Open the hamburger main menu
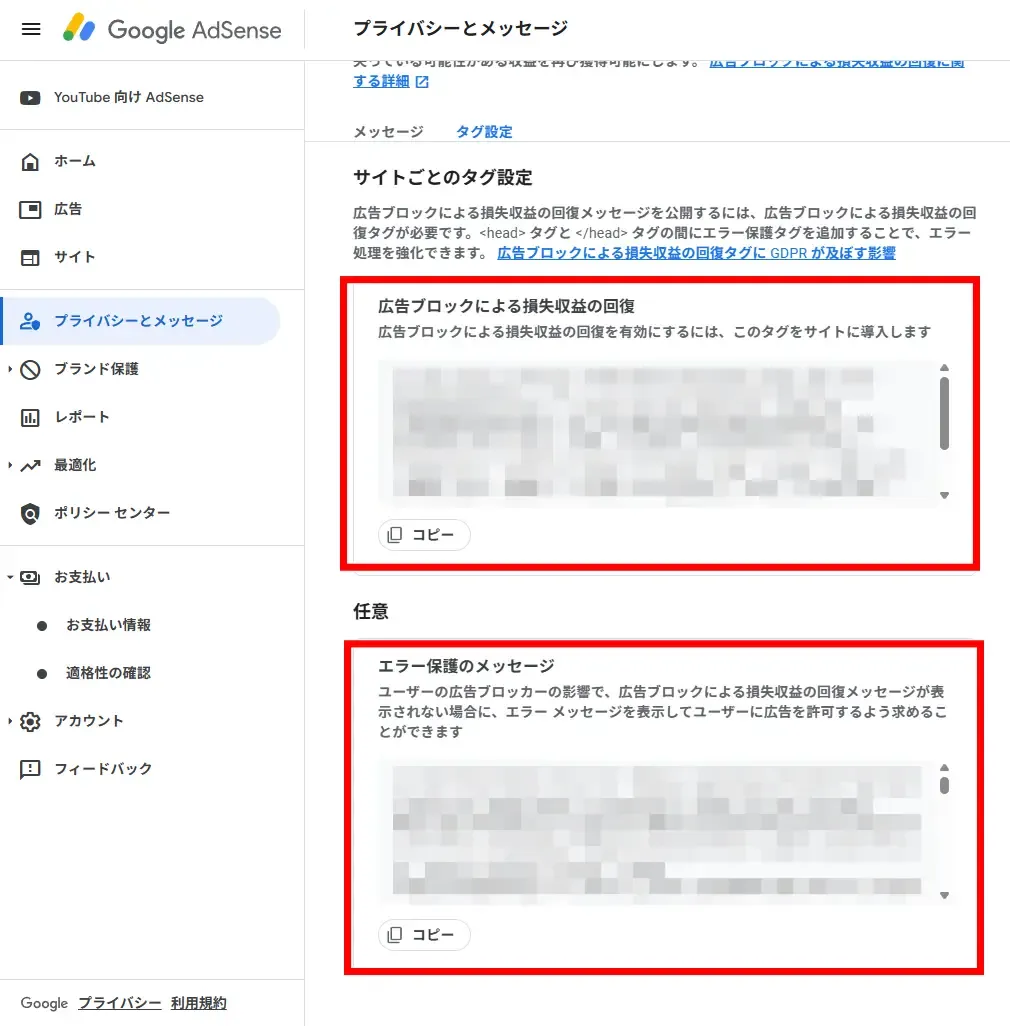Viewport: 1010px width, 1026px height. pos(31,29)
